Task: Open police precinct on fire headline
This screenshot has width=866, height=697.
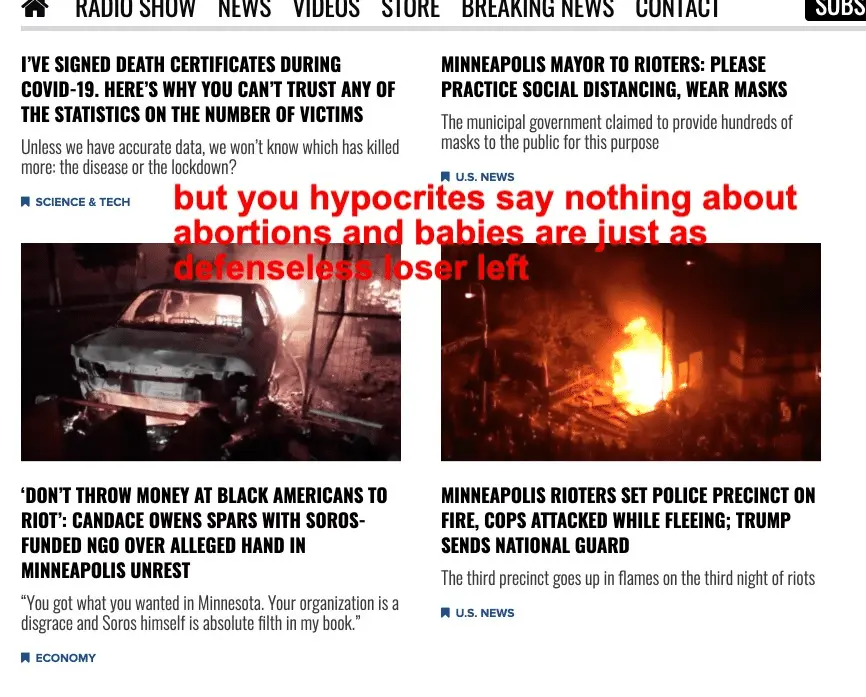Action: 628,520
